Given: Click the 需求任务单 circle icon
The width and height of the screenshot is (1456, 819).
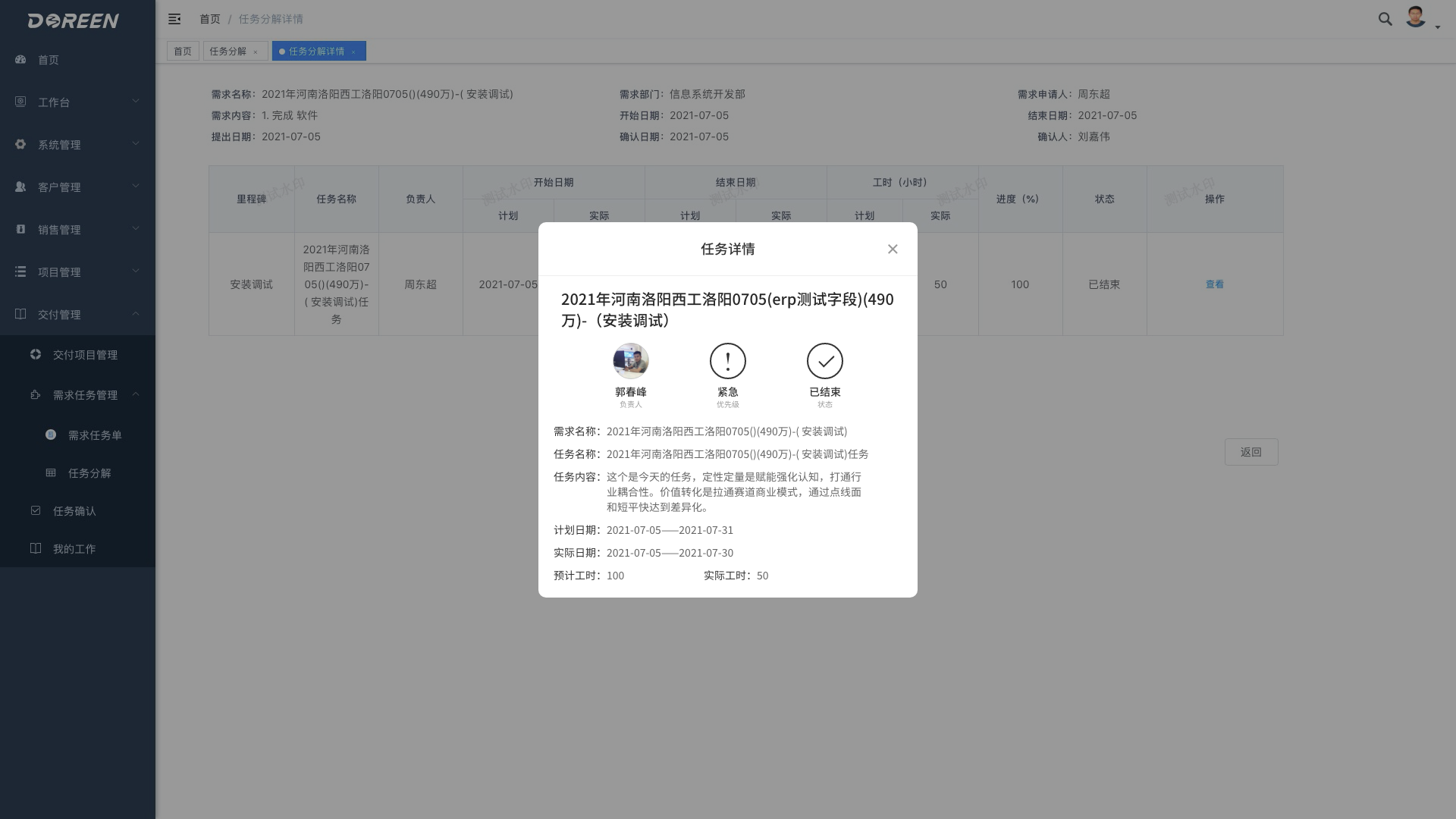Looking at the screenshot, I should click(x=51, y=435).
